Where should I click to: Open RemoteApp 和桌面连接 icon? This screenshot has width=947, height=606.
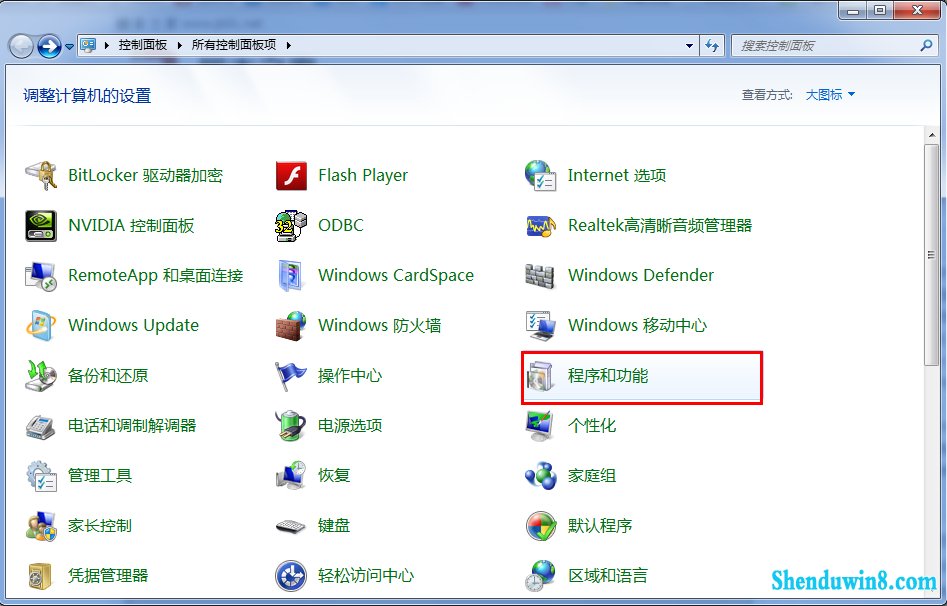click(41, 276)
